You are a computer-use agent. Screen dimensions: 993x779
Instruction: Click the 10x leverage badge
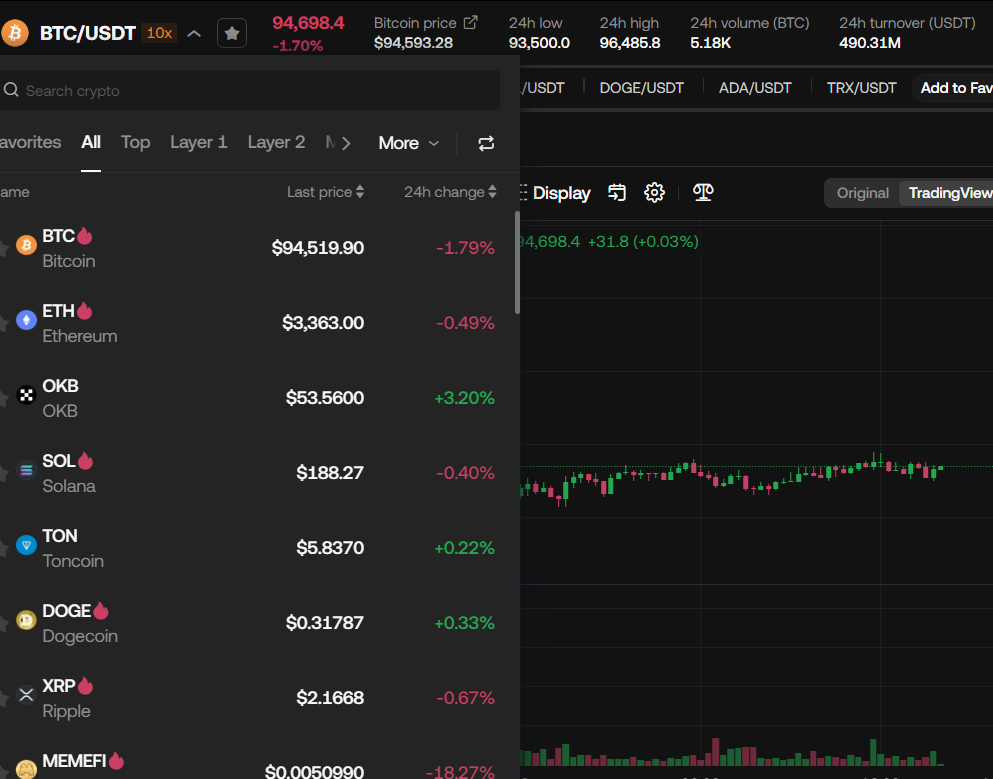coord(159,33)
